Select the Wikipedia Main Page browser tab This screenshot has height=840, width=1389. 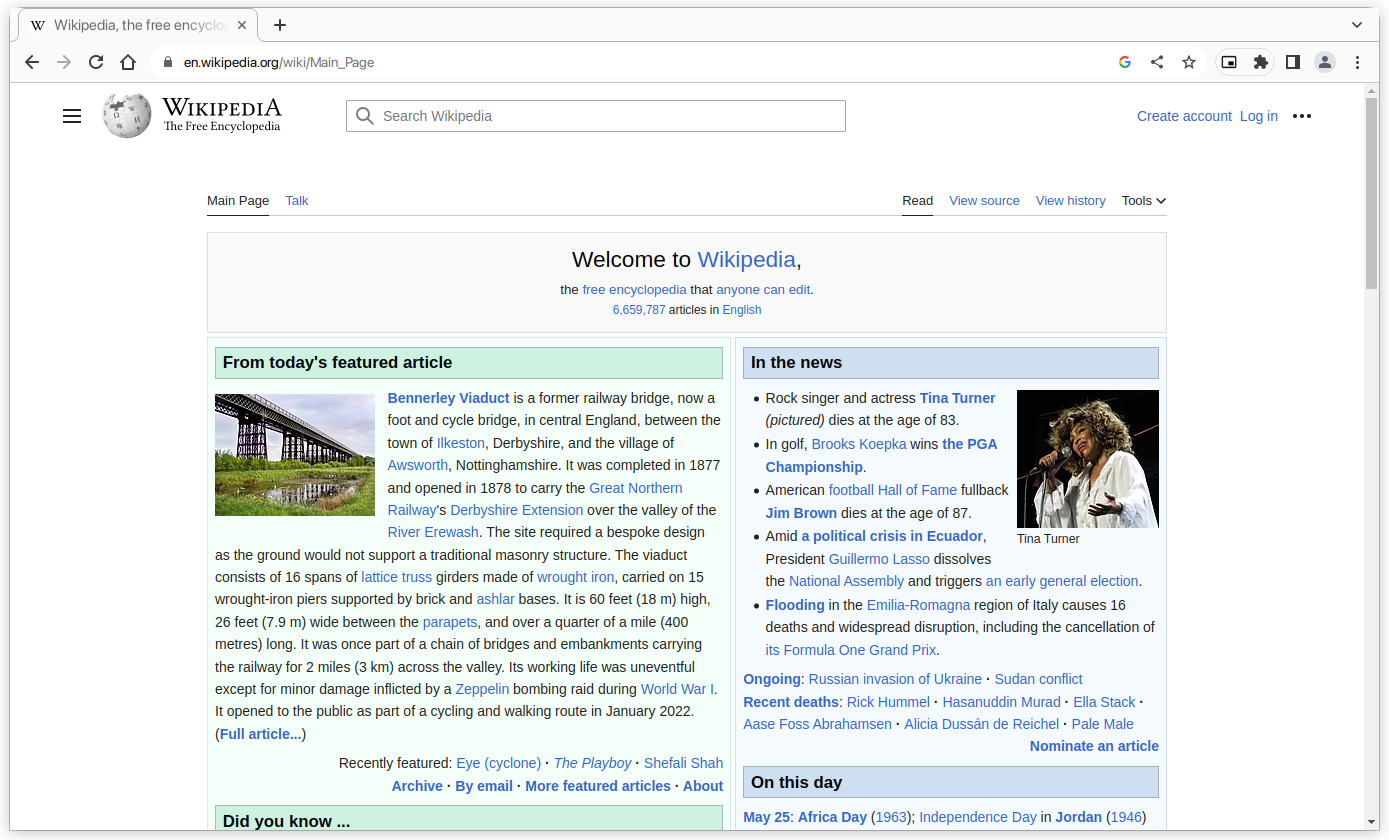click(139, 25)
